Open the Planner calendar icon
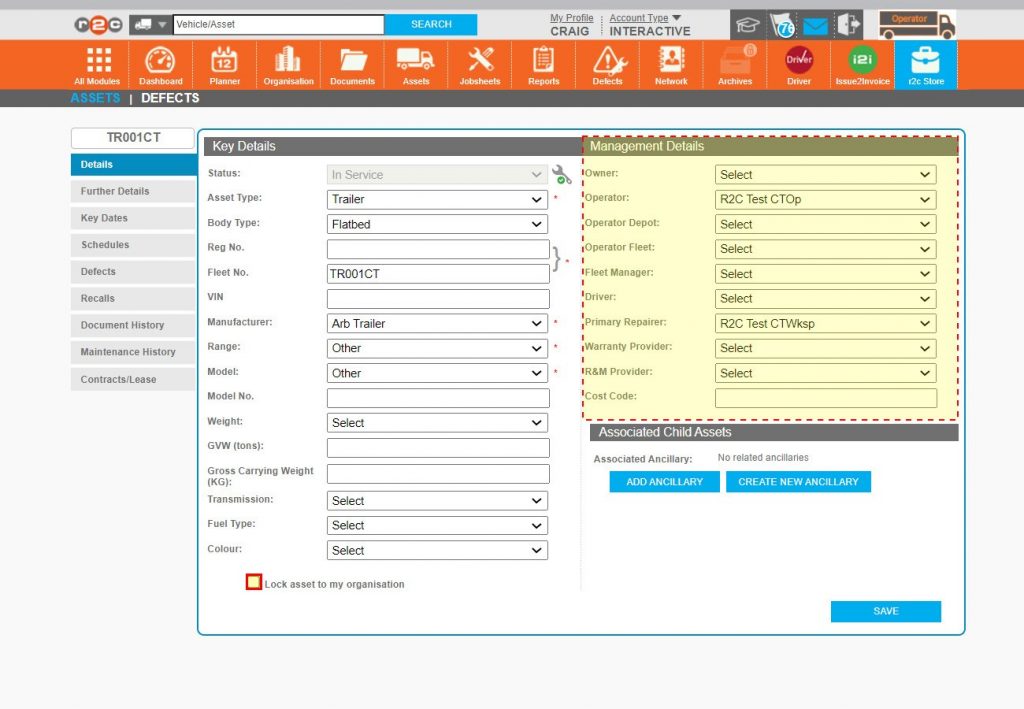This screenshot has width=1024, height=709. (224, 63)
